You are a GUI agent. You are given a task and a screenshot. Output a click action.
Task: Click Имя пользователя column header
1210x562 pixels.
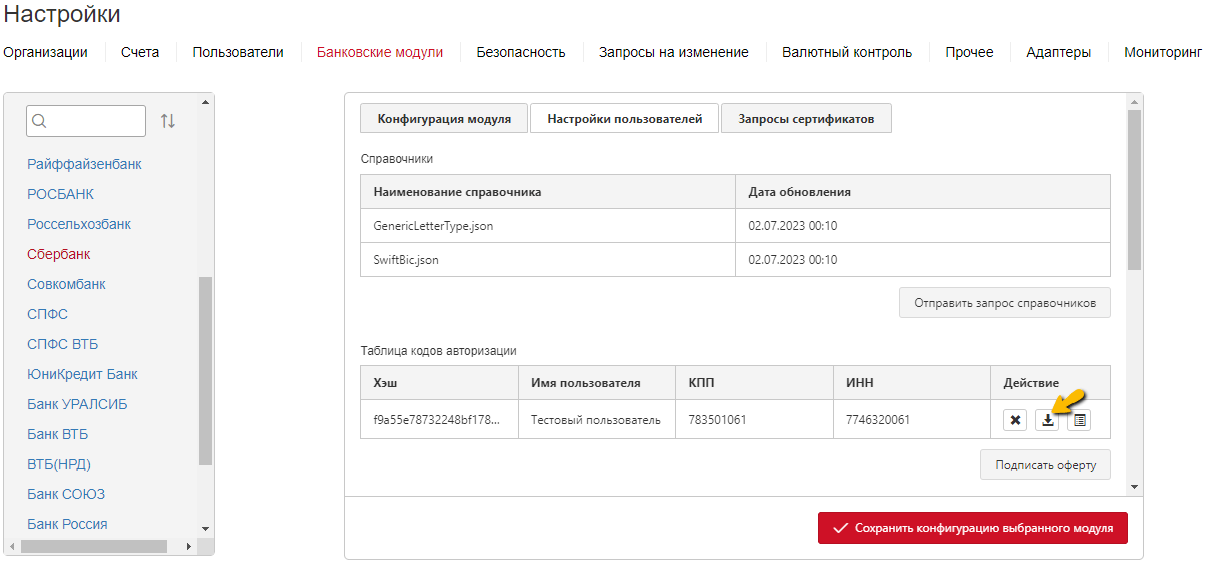pos(597,383)
